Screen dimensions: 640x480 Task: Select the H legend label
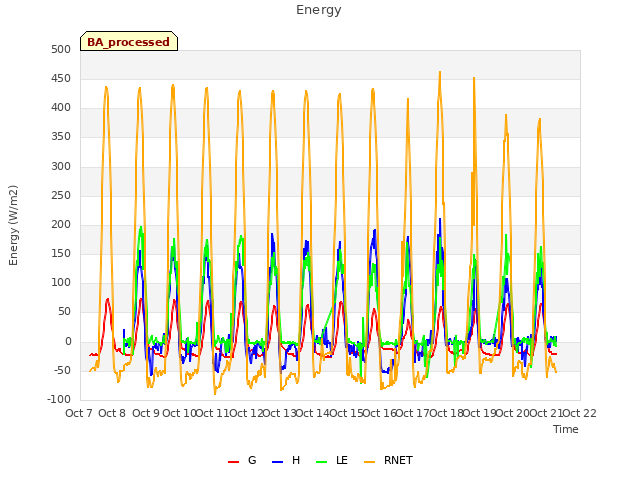(296, 460)
